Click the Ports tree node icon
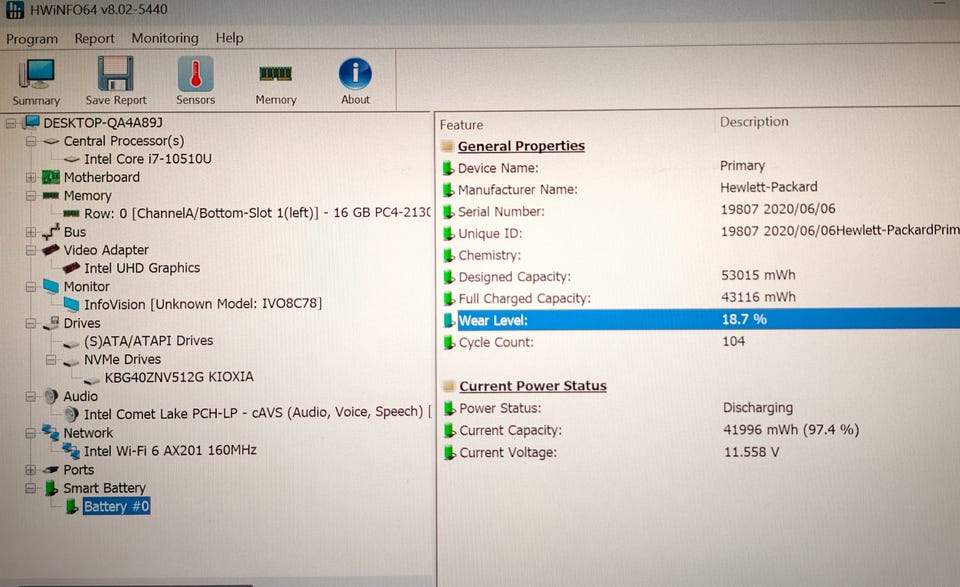The height and width of the screenshot is (587, 960). pyautogui.click(x=50, y=469)
